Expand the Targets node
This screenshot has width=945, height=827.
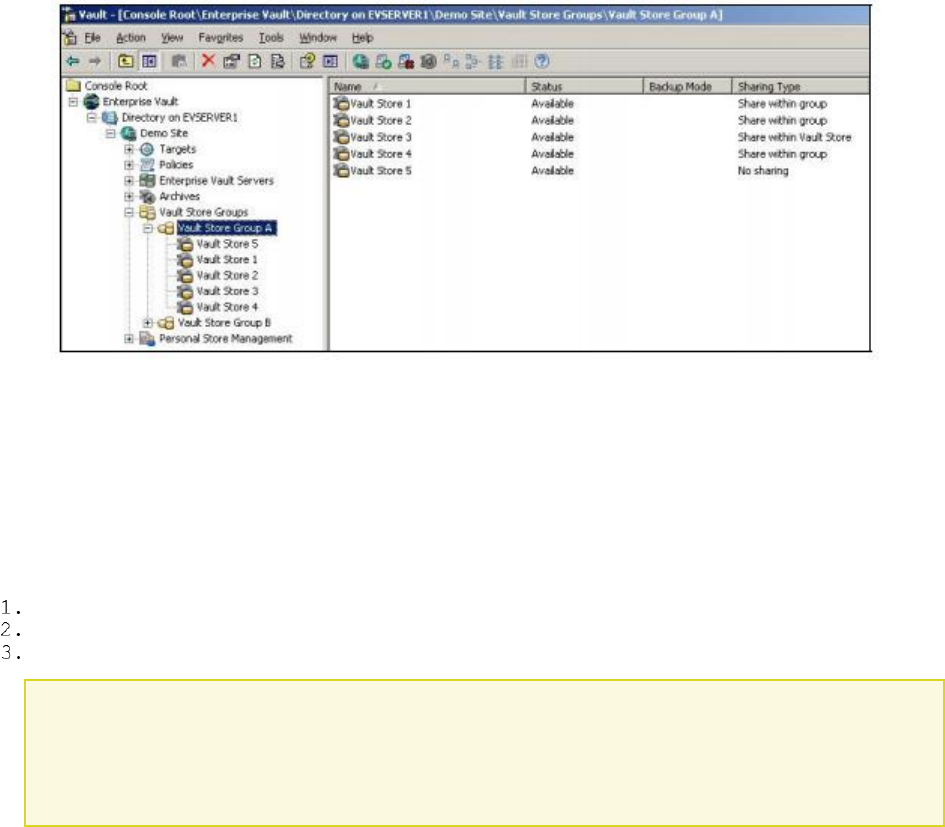tap(129, 149)
